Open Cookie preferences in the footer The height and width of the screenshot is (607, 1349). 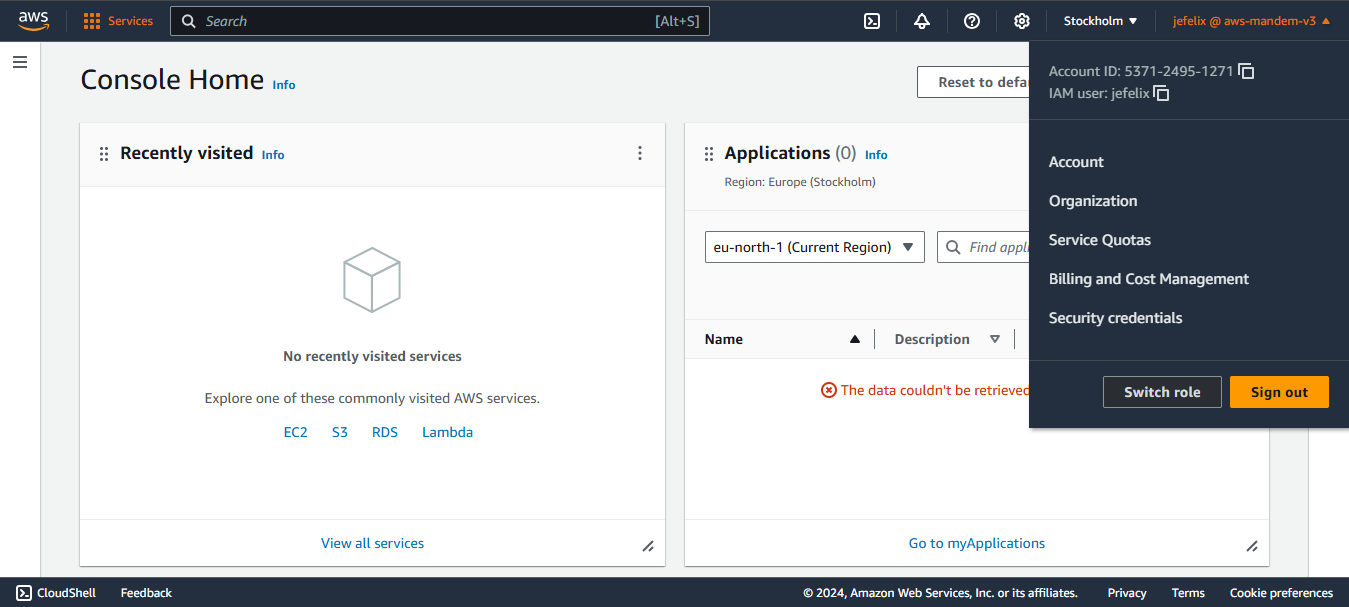(x=1281, y=593)
